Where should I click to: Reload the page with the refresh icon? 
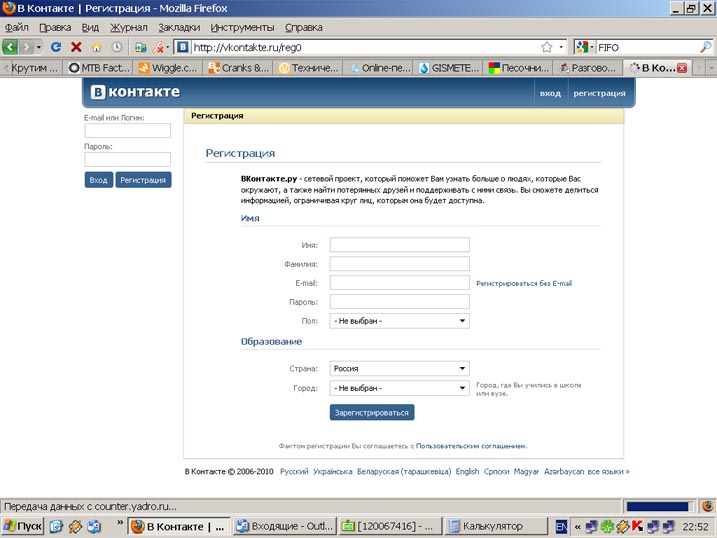[56, 47]
